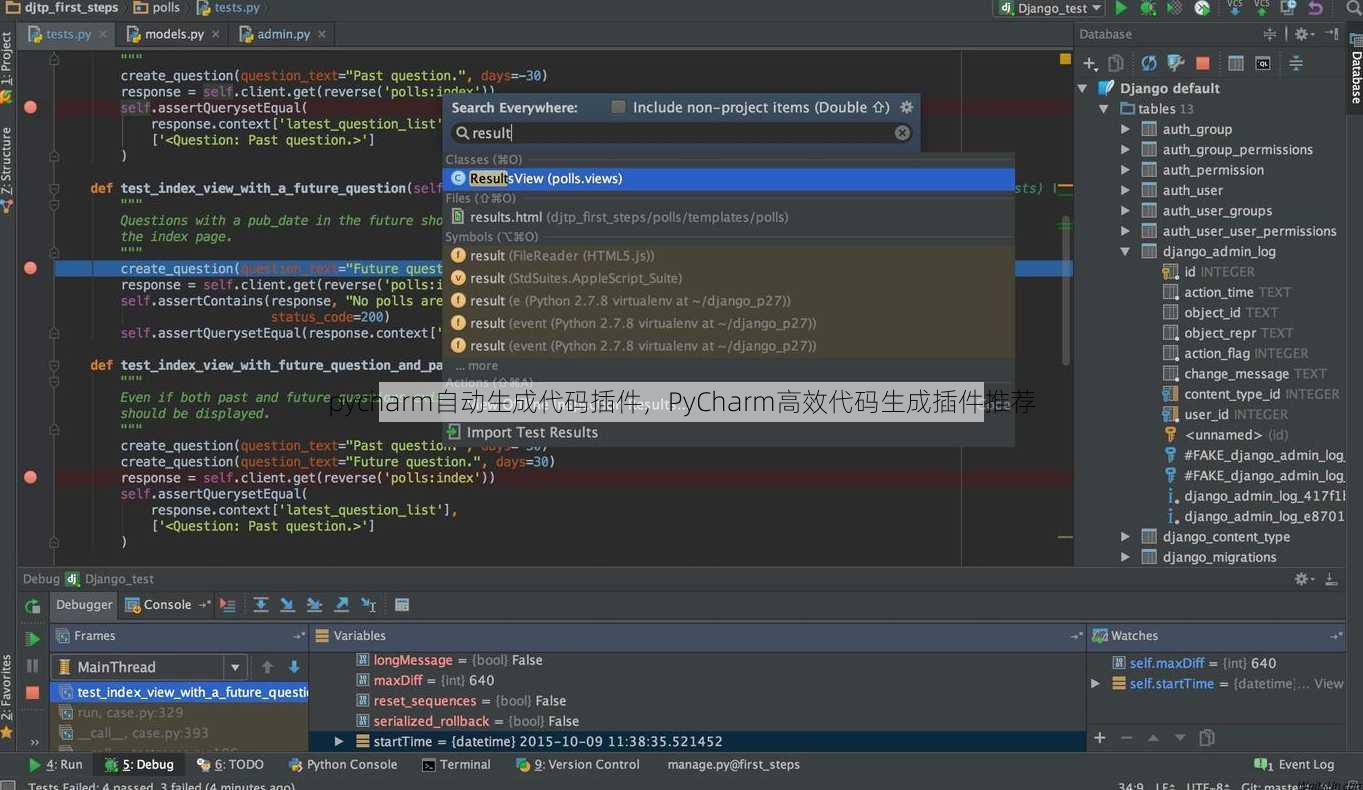Select the Debugger tab

point(84,605)
